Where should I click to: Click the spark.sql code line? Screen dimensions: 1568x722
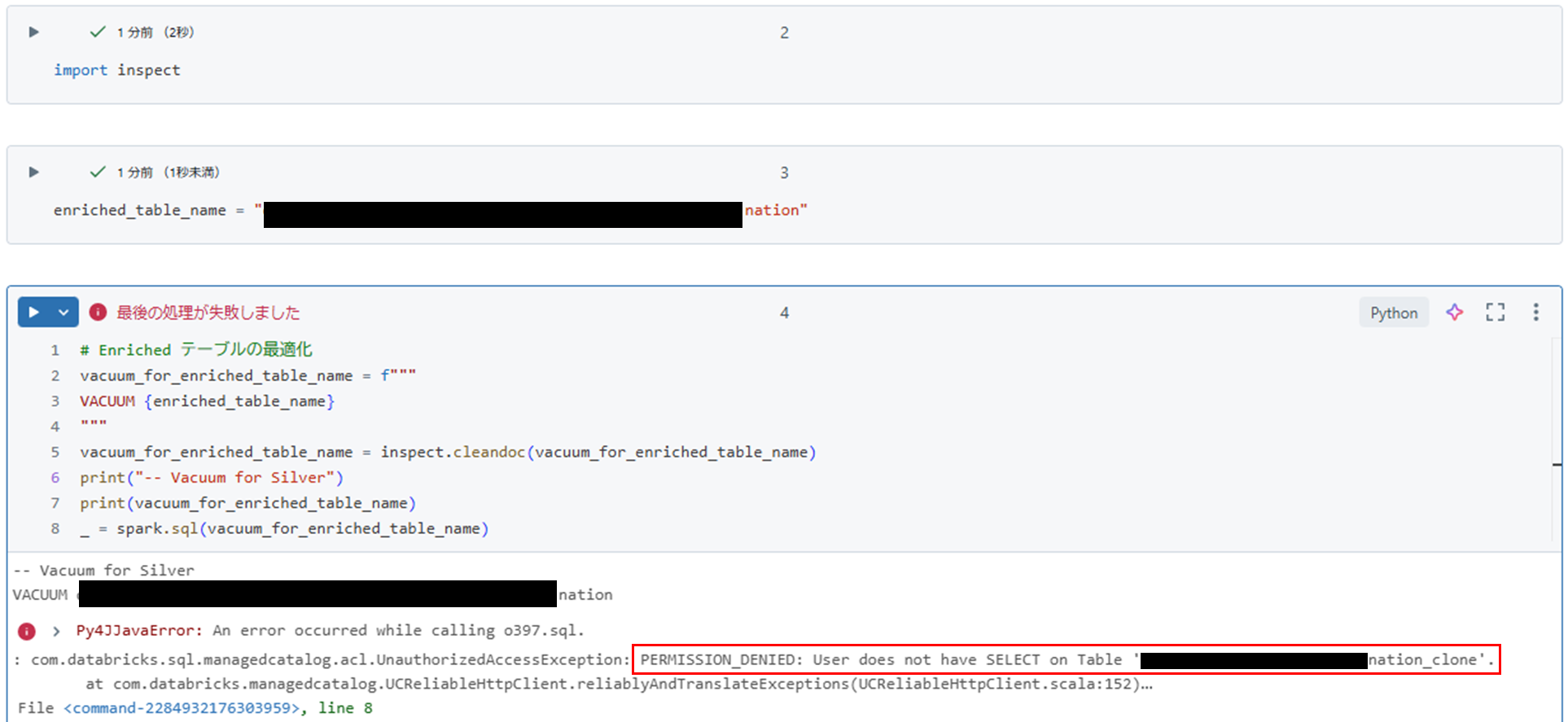coord(284,529)
